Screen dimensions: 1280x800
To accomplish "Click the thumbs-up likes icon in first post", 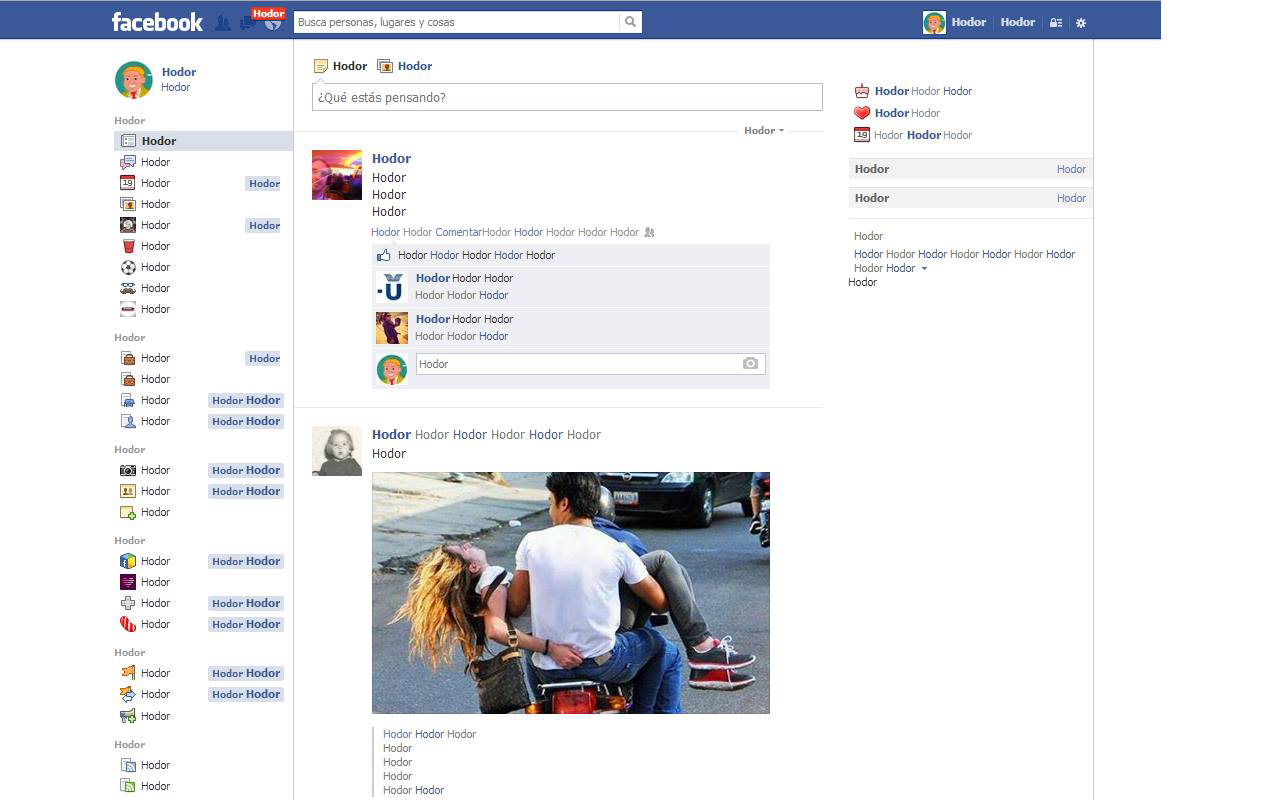I will (383, 255).
